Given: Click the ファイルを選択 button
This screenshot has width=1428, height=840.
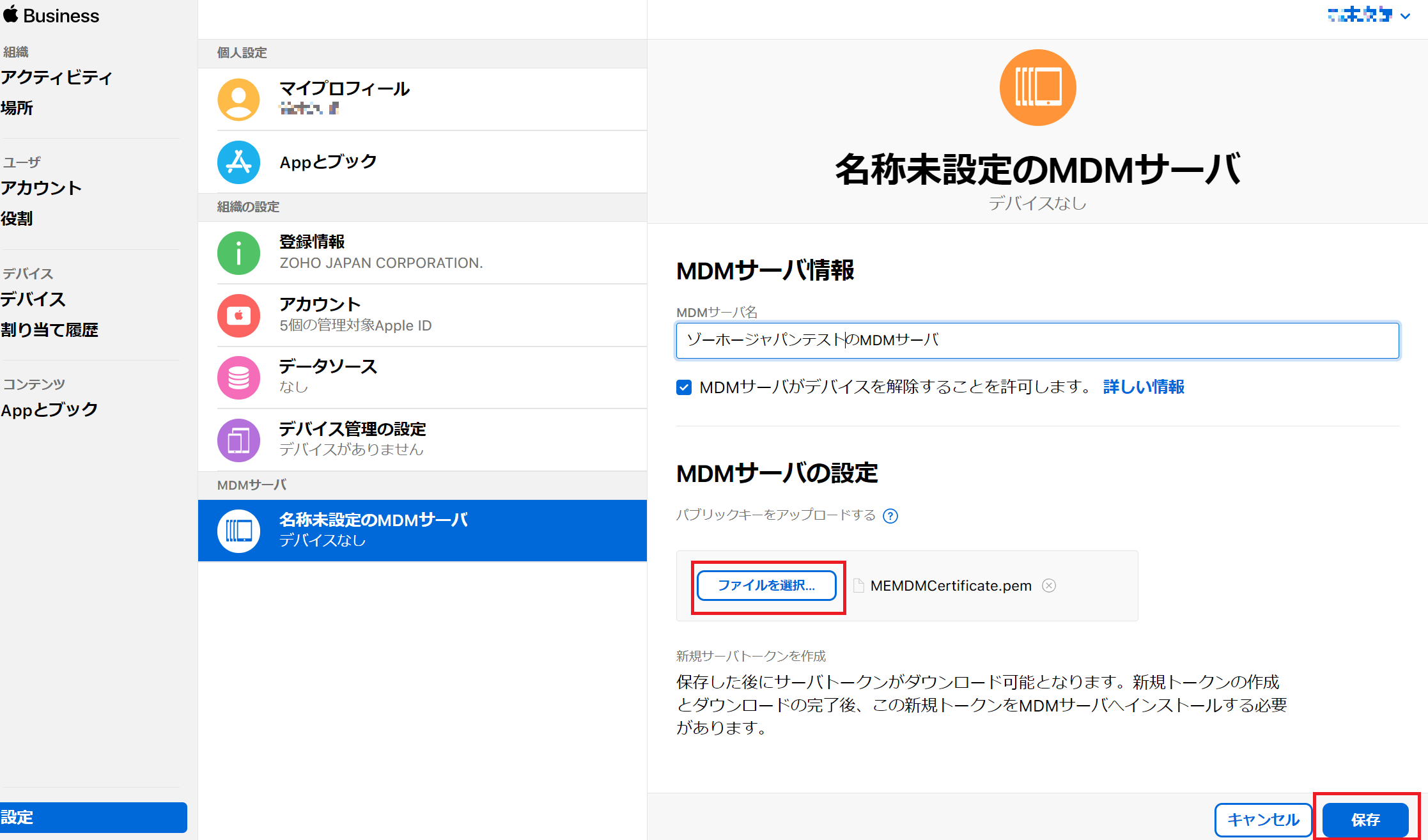Looking at the screenshot, I should coord(766,586).
